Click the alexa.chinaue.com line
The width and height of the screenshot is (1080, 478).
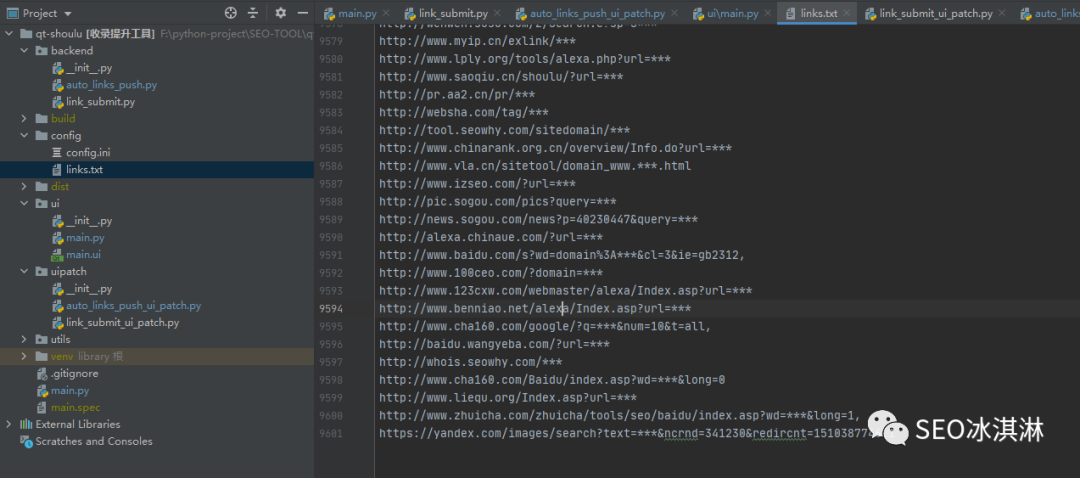(x=491, y=237)
